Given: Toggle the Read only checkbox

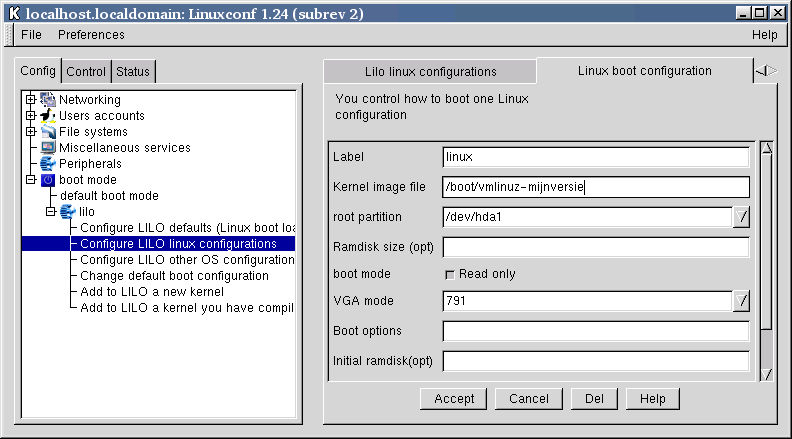Looking at the screenshot, I should pyautogui.click(x=450, y=274).
